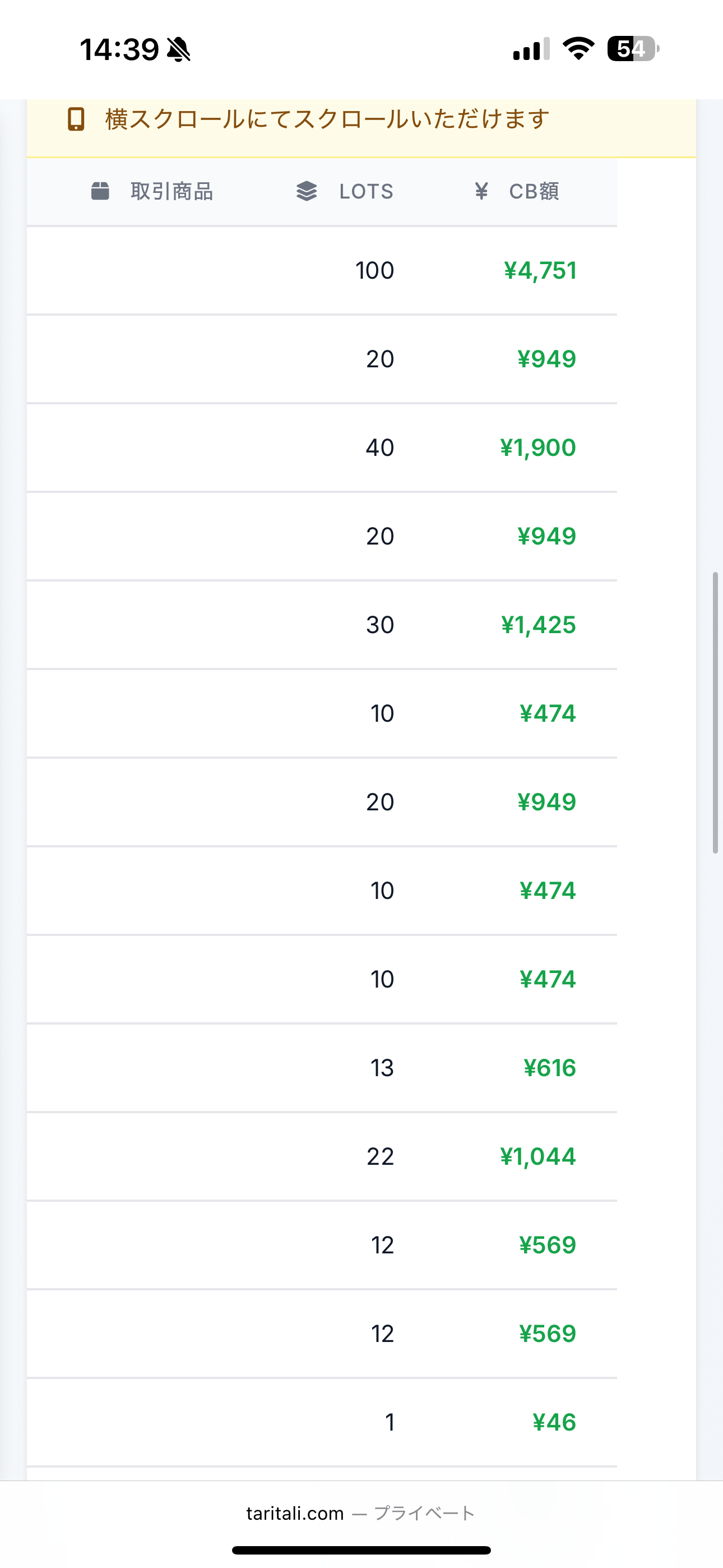
Task: Tap the layers icon beside LOTS
Action: [307, 191]
